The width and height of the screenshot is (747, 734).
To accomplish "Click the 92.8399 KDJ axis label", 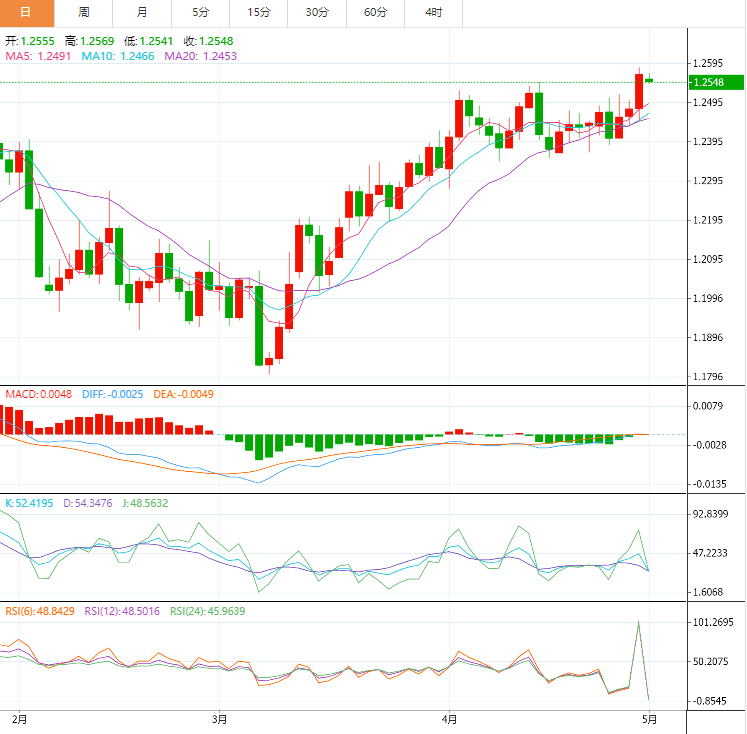I will coord(710,514).
